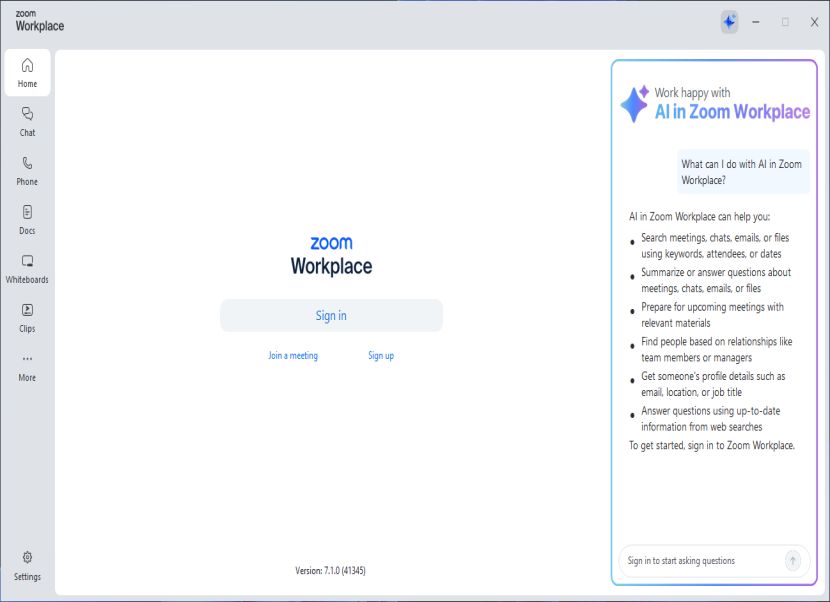
Task: Open the Chat section icon
Action: (28, 122)
